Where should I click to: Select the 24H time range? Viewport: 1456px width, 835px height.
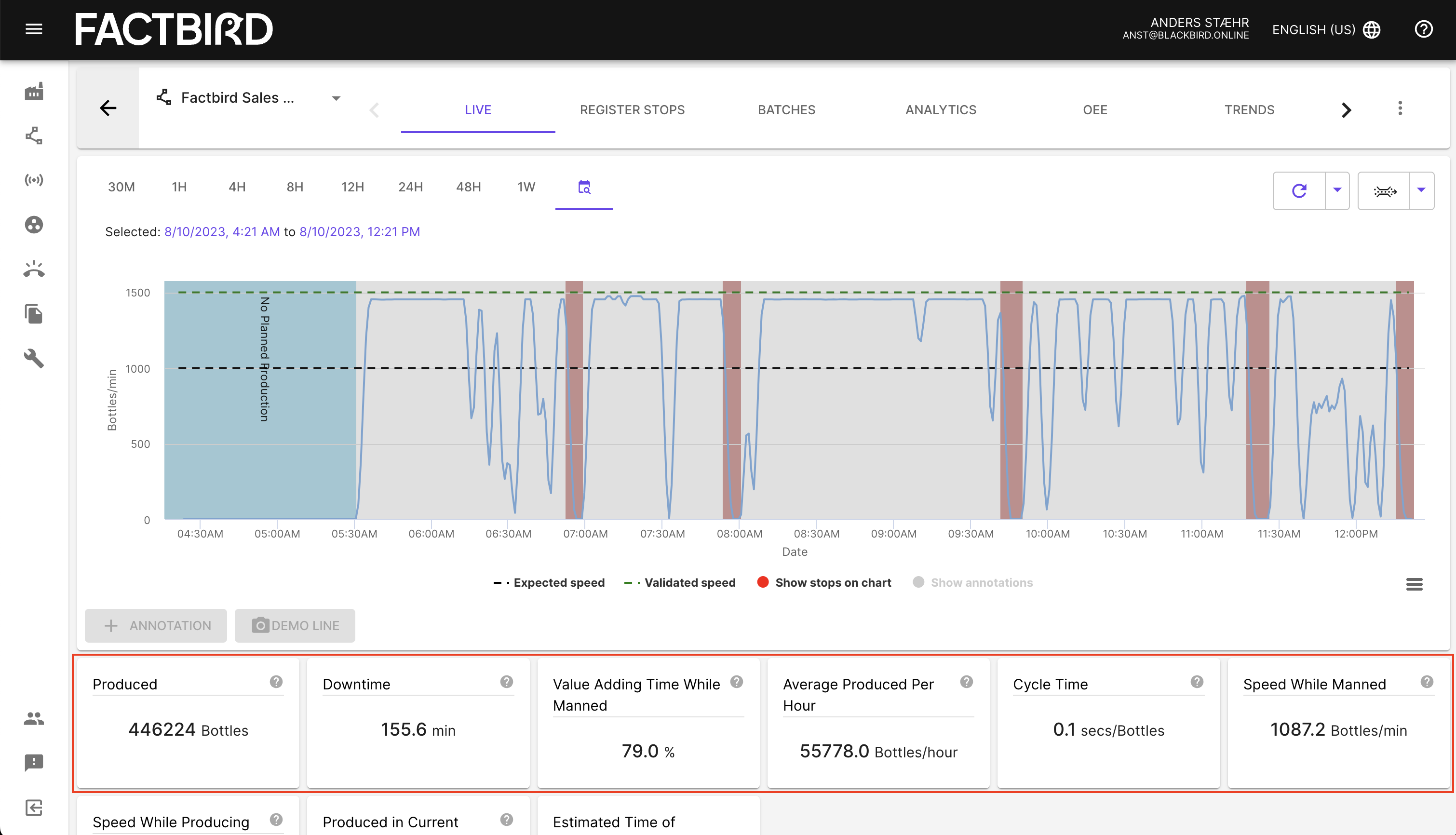pyautogui.click(x=411, y=187)
